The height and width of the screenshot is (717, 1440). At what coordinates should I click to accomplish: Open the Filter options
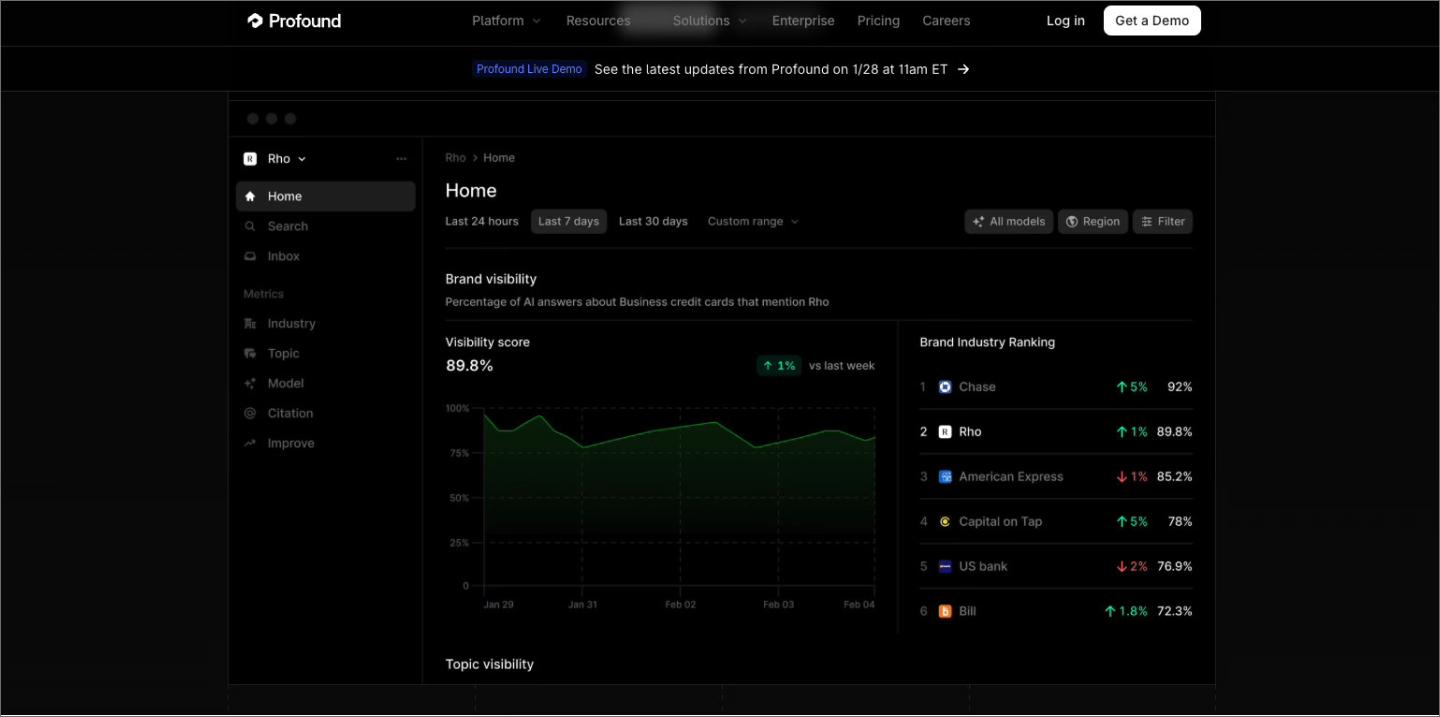click(x=1163, y=222)
